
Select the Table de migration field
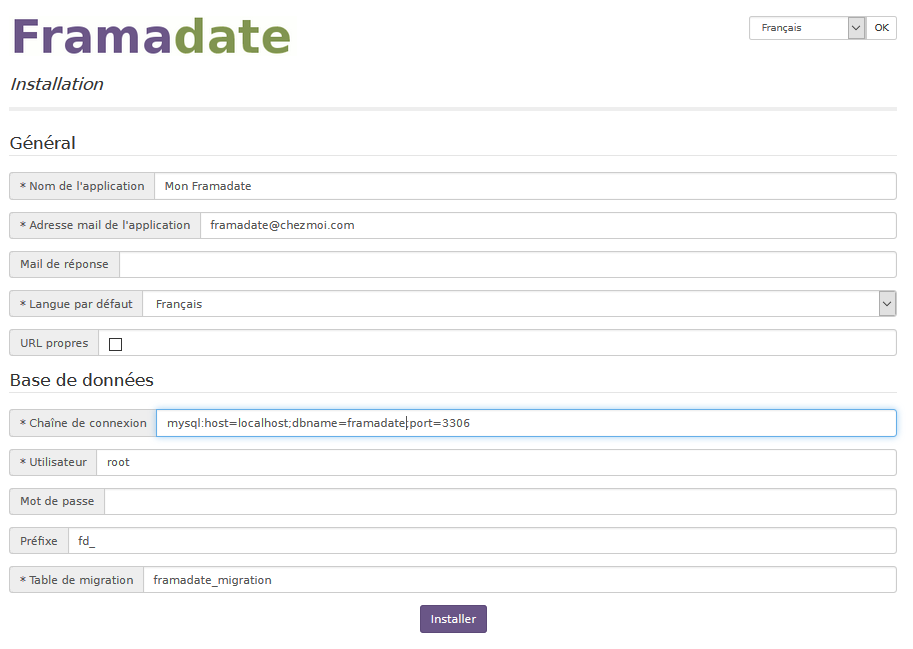pos(520,580)
